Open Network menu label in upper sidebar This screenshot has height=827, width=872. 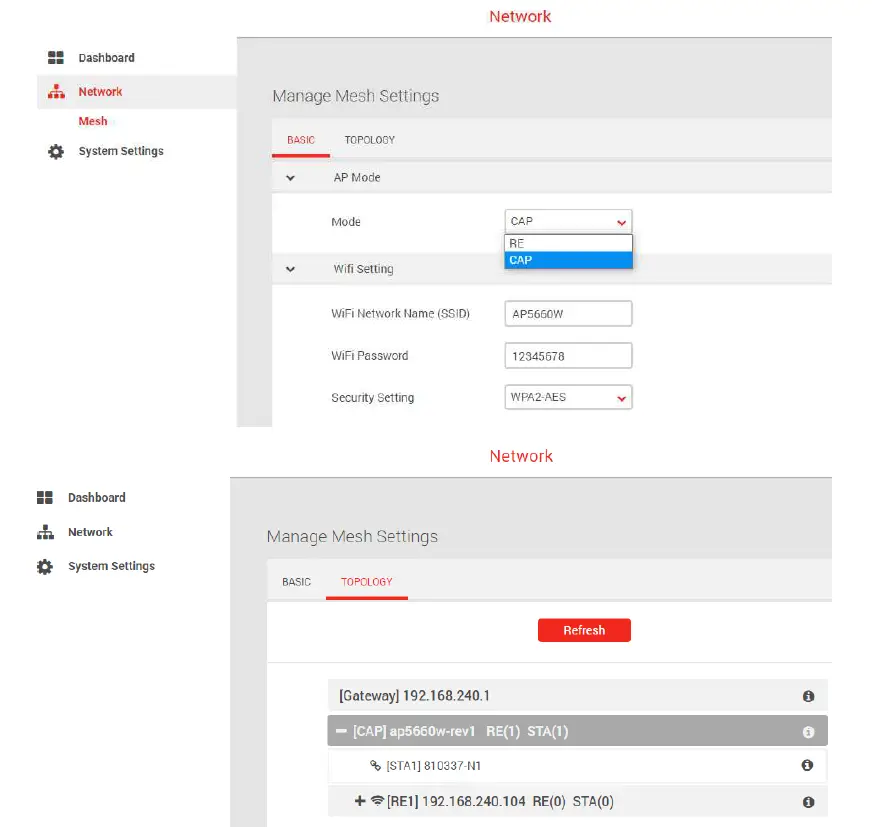pos(100,92)
